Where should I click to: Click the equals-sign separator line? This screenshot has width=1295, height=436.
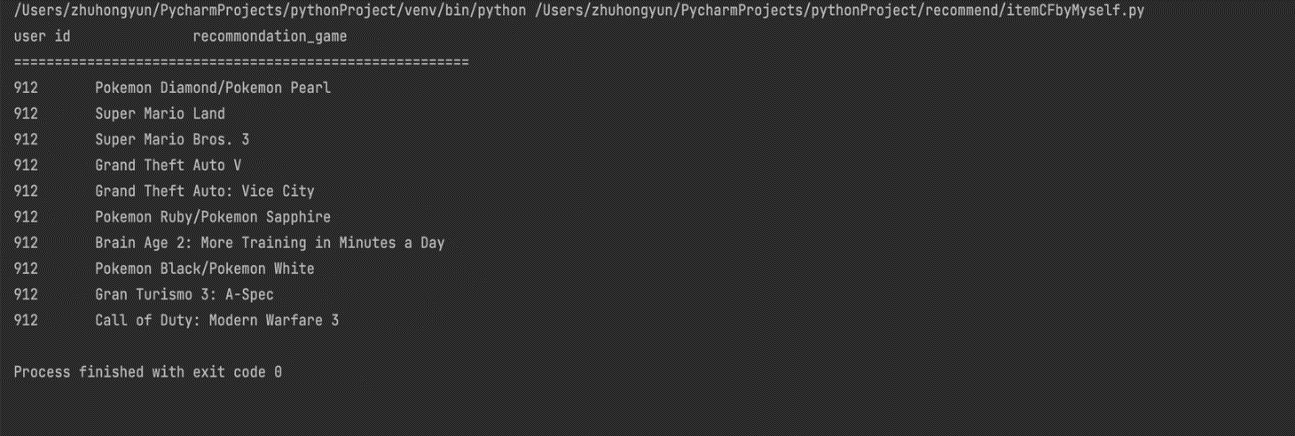[x=241, y=62]
